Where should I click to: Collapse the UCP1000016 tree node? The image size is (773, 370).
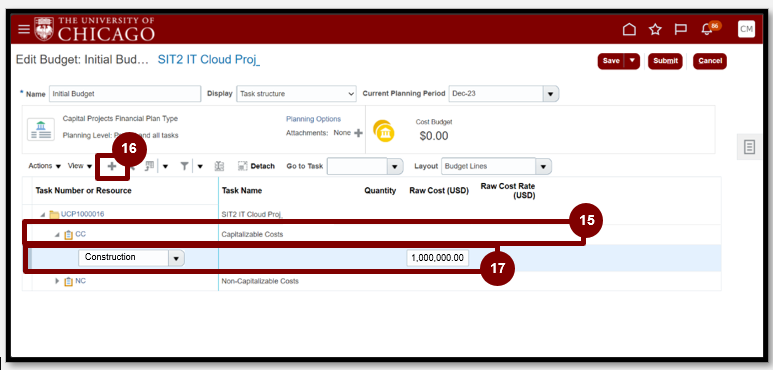[x=43, y=214]
